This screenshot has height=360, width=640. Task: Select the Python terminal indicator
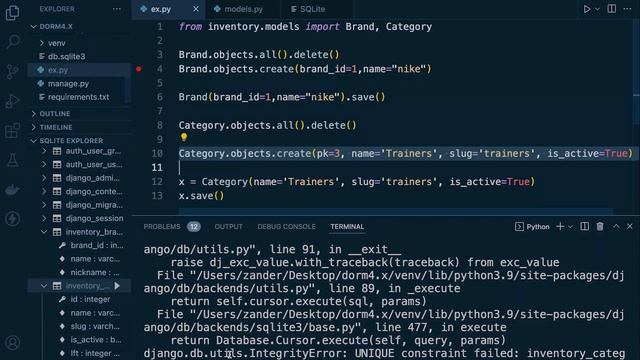(532, 227)
